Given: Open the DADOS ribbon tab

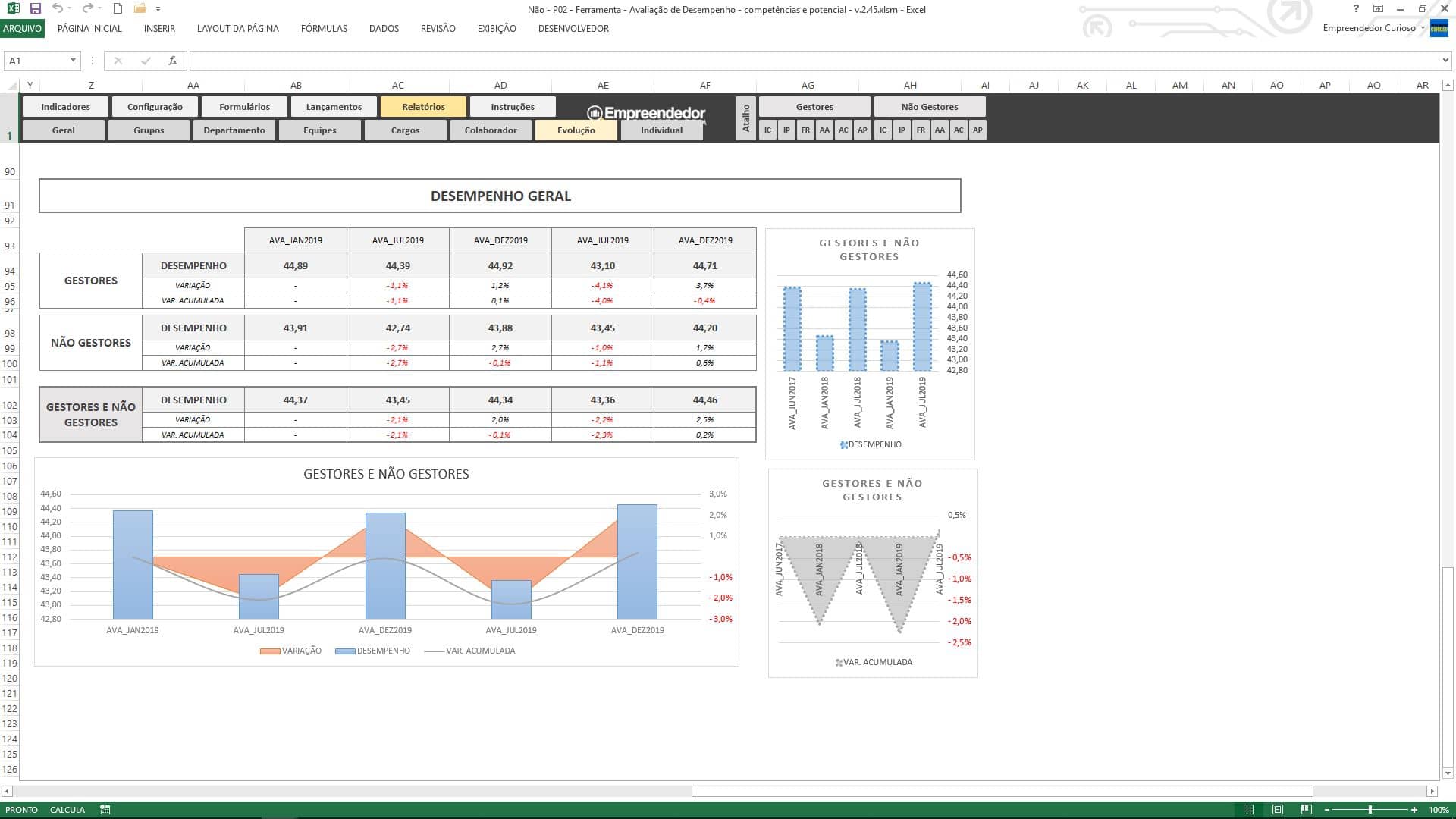Looking at the screenshot, I should point(384,29).
